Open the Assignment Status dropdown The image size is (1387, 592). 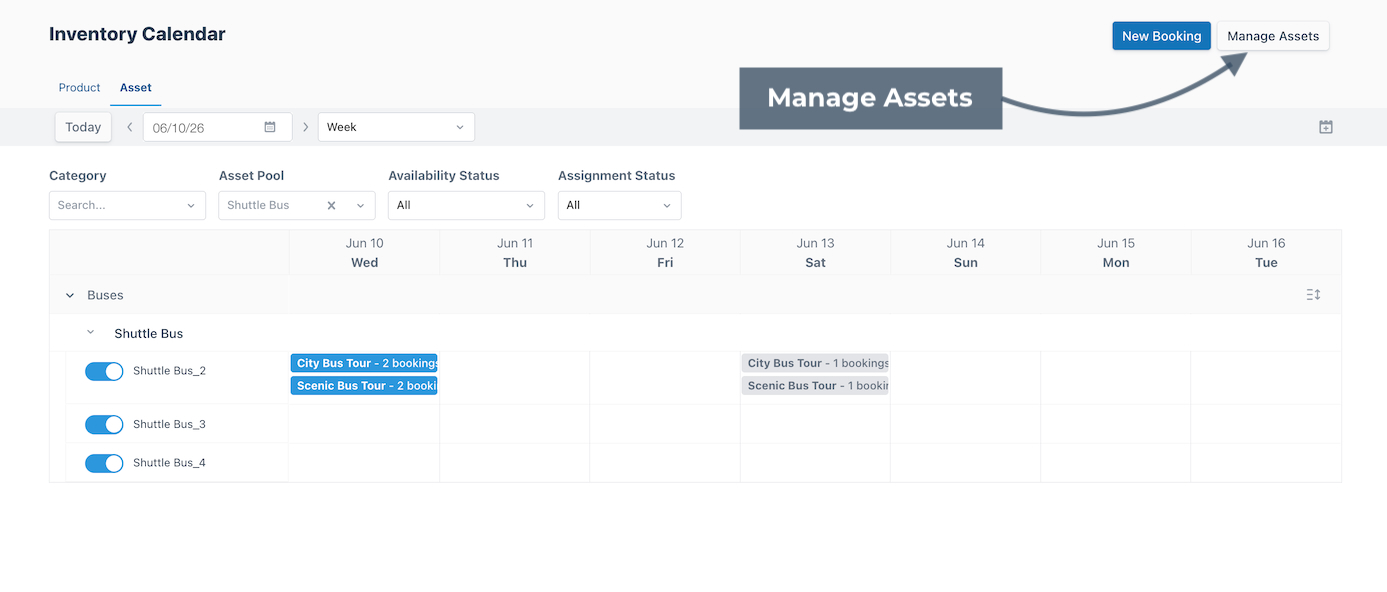(619, 205)
